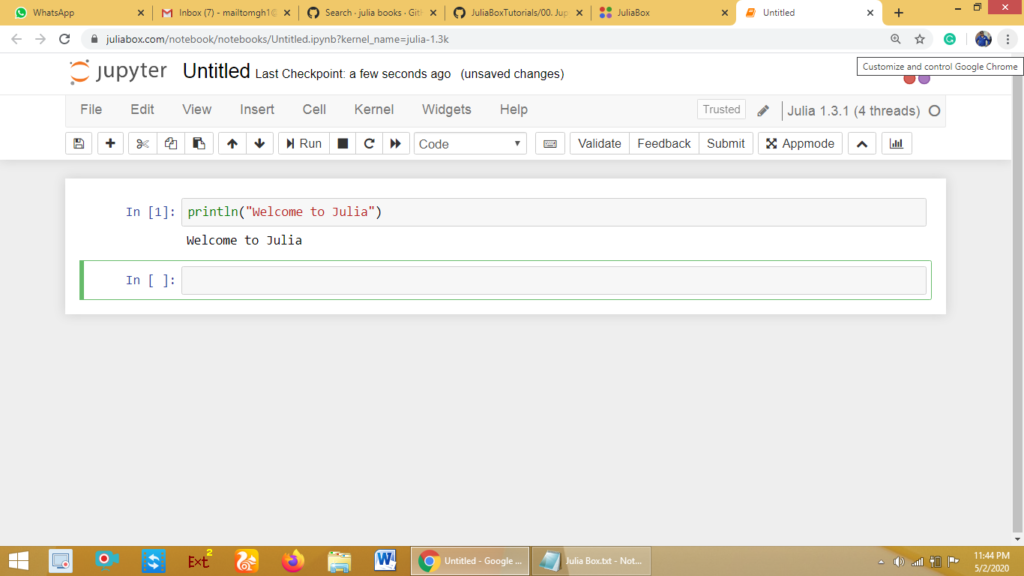Open a new browser tab
The width and height of the screenshot is (1024, 576).
point(899,12)
